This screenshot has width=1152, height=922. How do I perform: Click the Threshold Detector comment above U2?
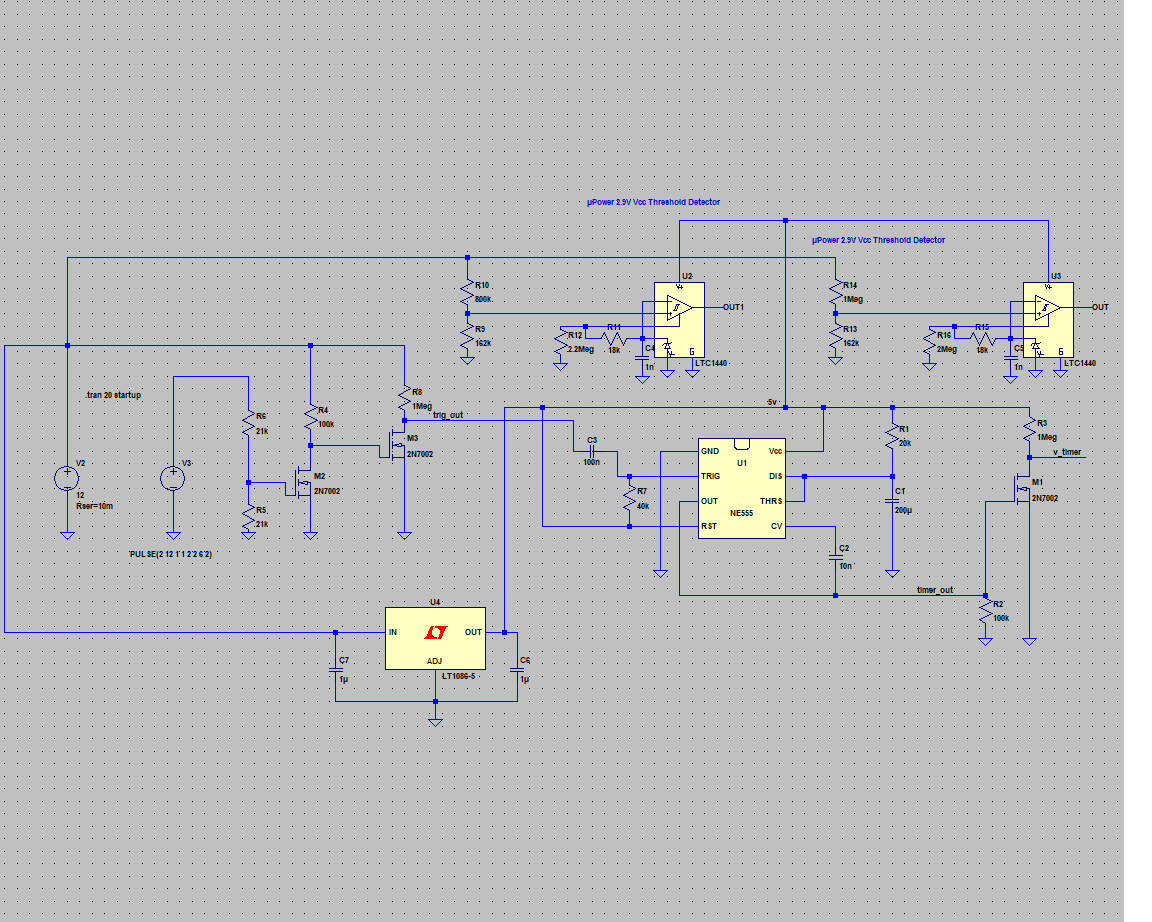pos(653,202)
